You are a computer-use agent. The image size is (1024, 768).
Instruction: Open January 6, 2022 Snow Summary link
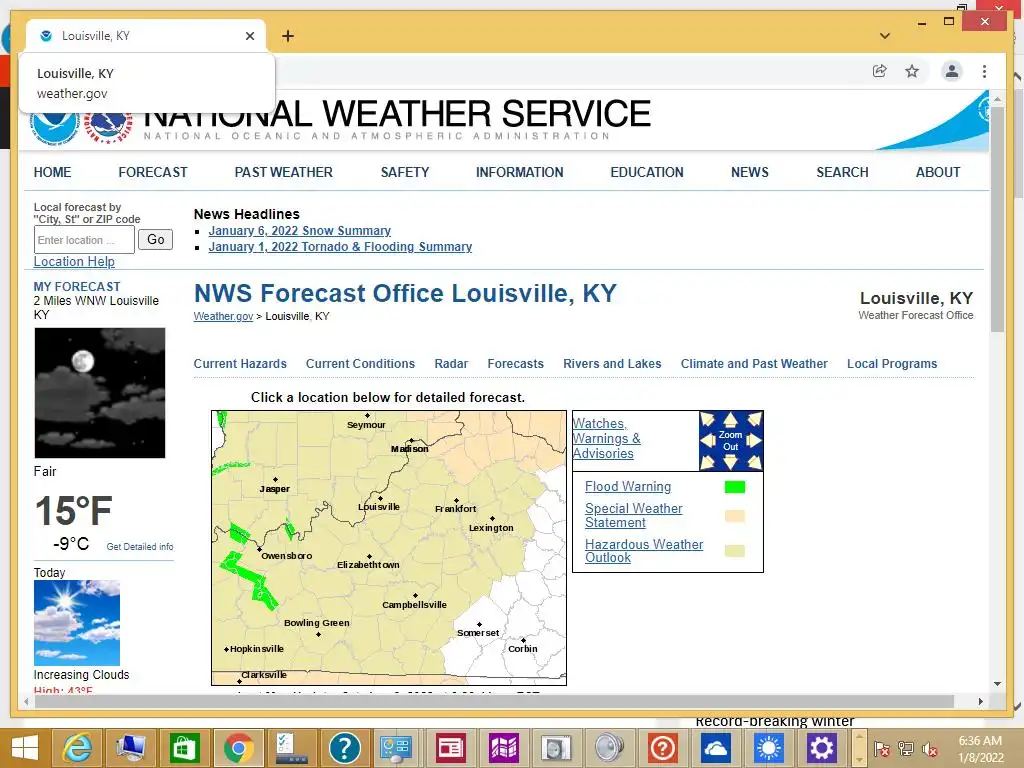click(299, 231)
